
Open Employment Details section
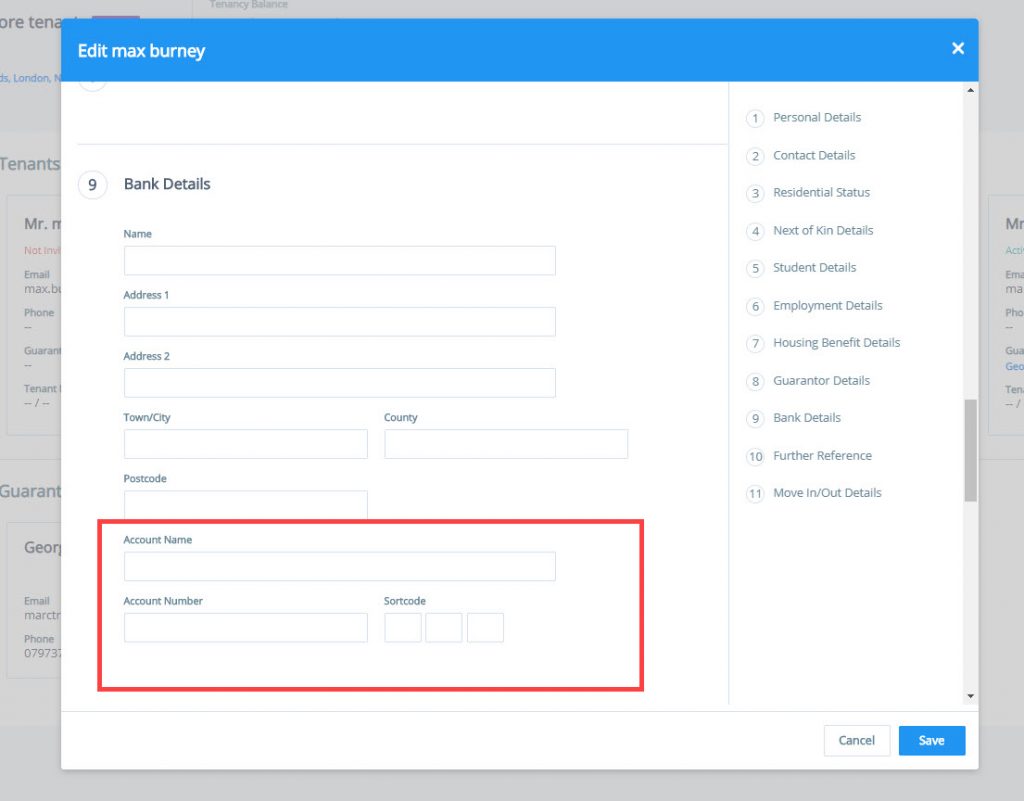pos(827,306)
